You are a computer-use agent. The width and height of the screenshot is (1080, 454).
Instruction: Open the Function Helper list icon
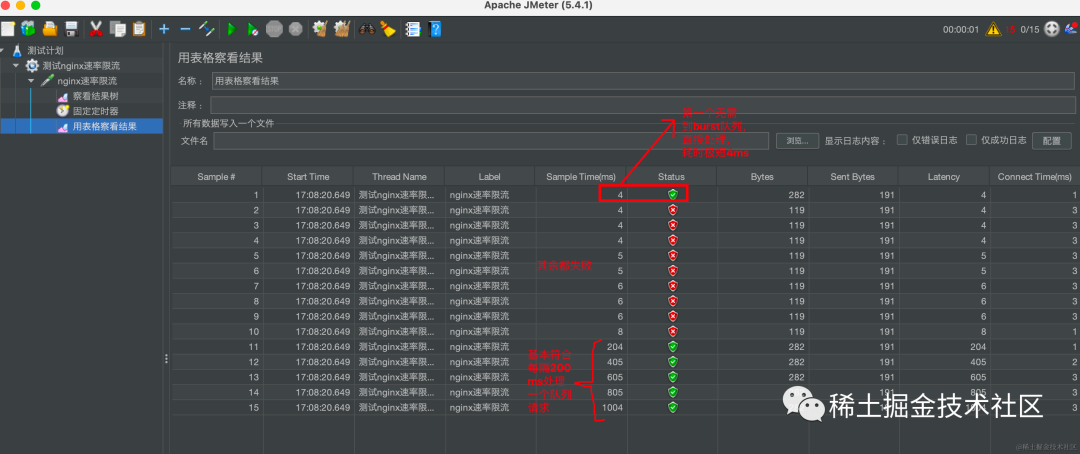pos(413,29)
